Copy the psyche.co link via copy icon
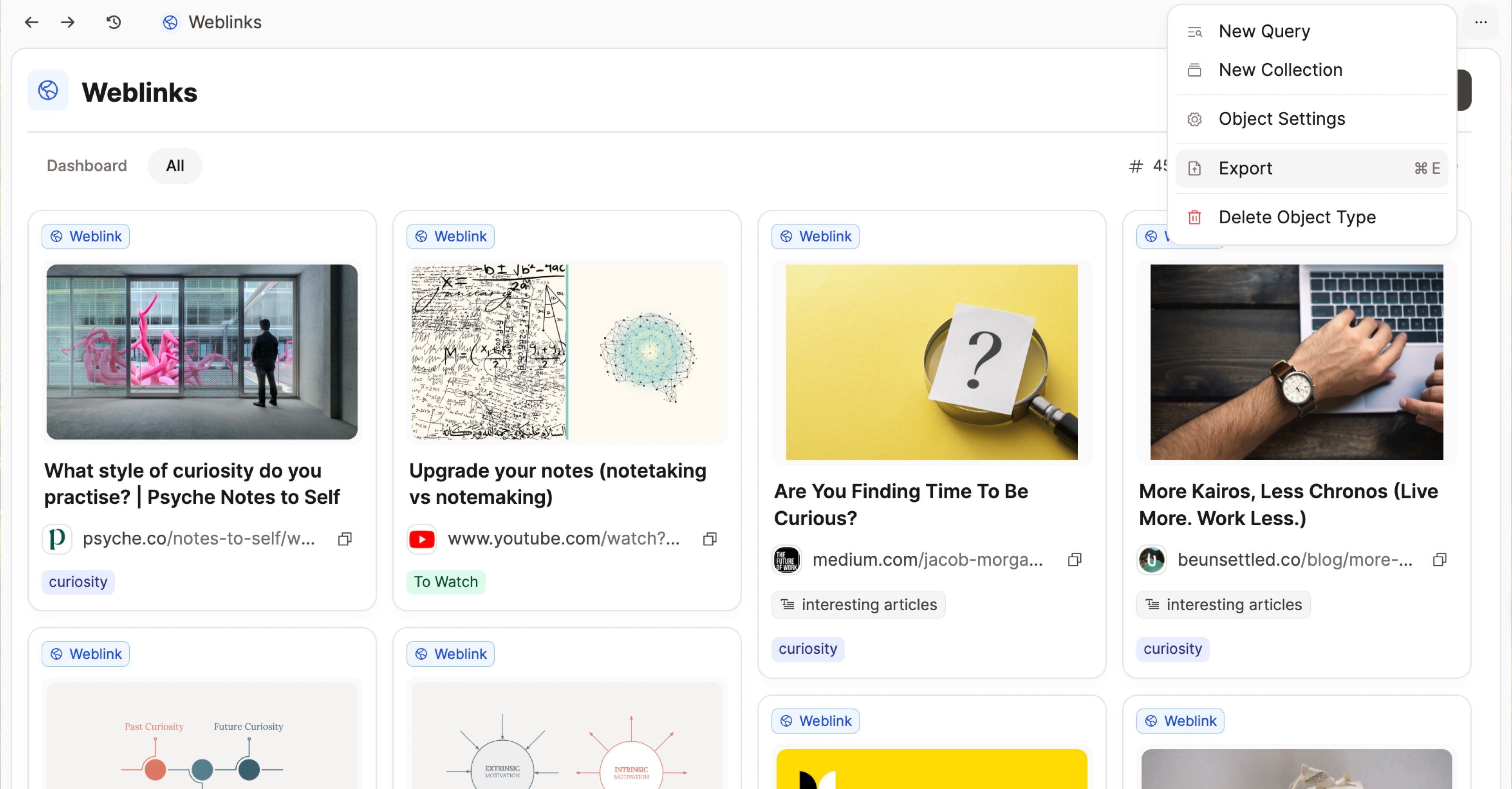Image resolution: width=1512 pixels, height=789 pixels. coord(345,538)
